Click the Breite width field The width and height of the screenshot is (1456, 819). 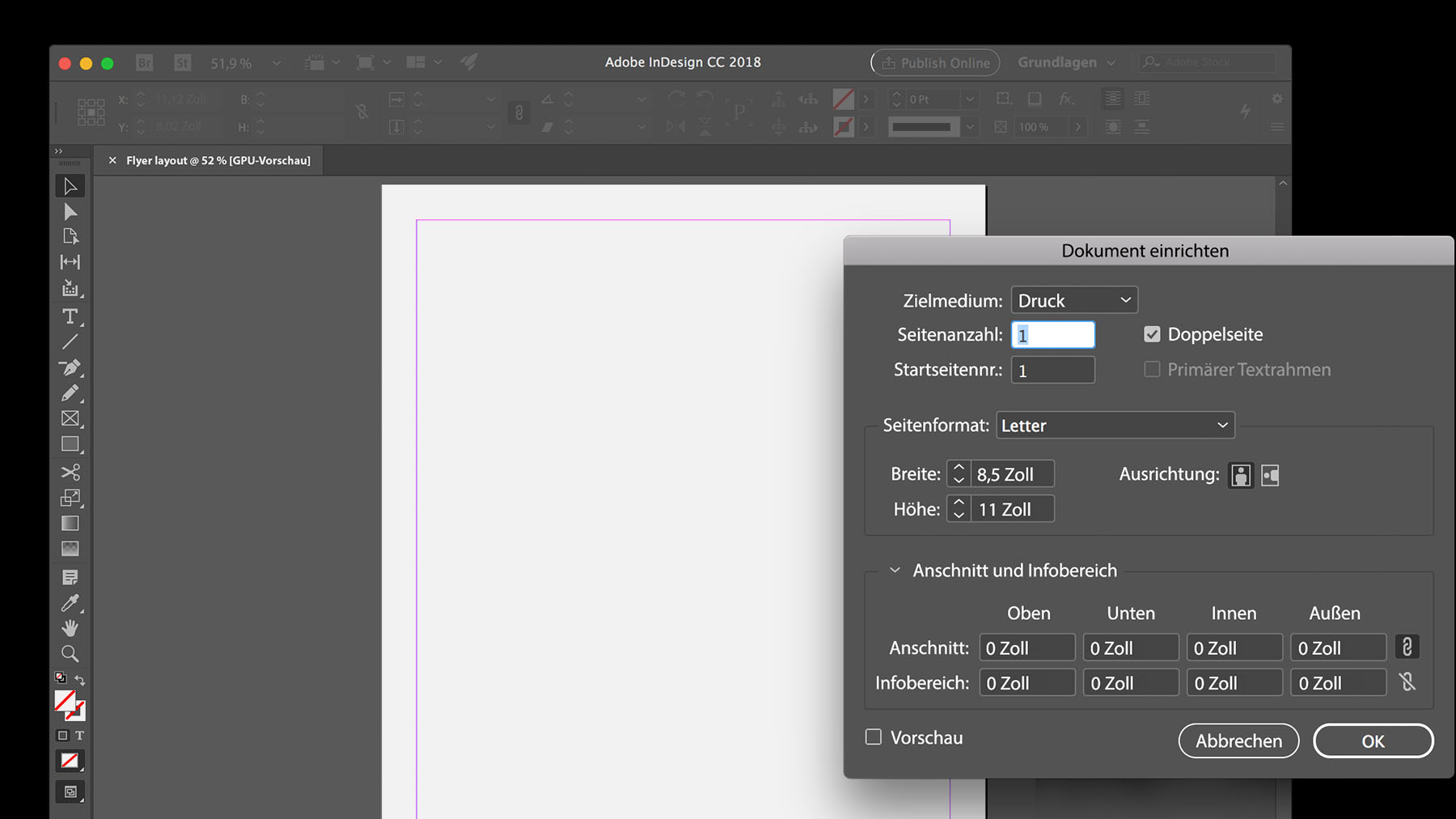(x=1013, y=474)
